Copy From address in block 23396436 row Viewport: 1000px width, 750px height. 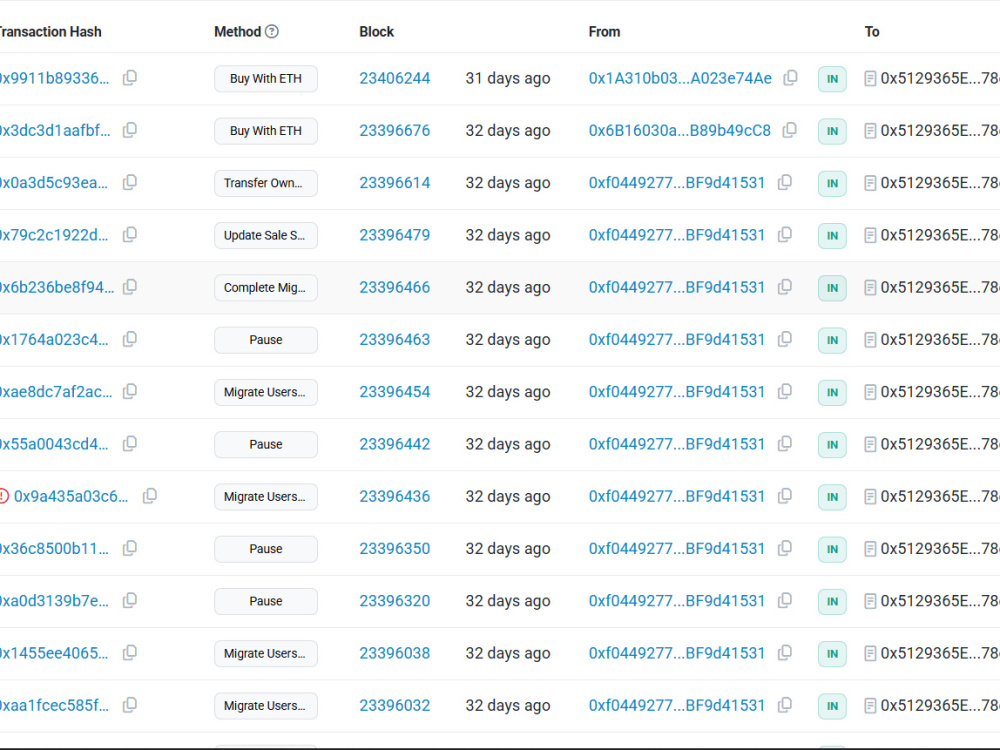pos(785,496)
